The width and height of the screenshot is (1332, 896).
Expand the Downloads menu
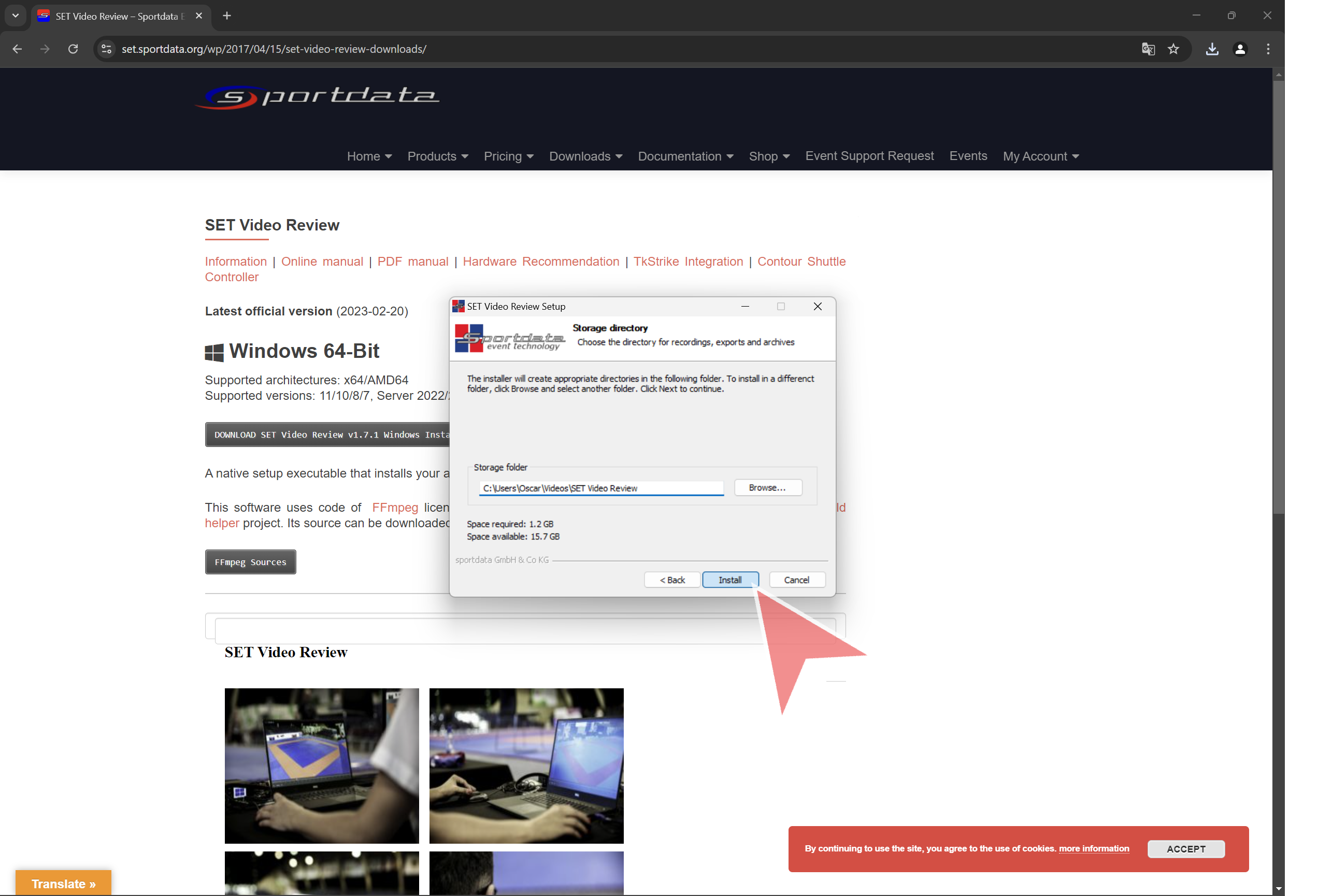[x=585, y=156]
